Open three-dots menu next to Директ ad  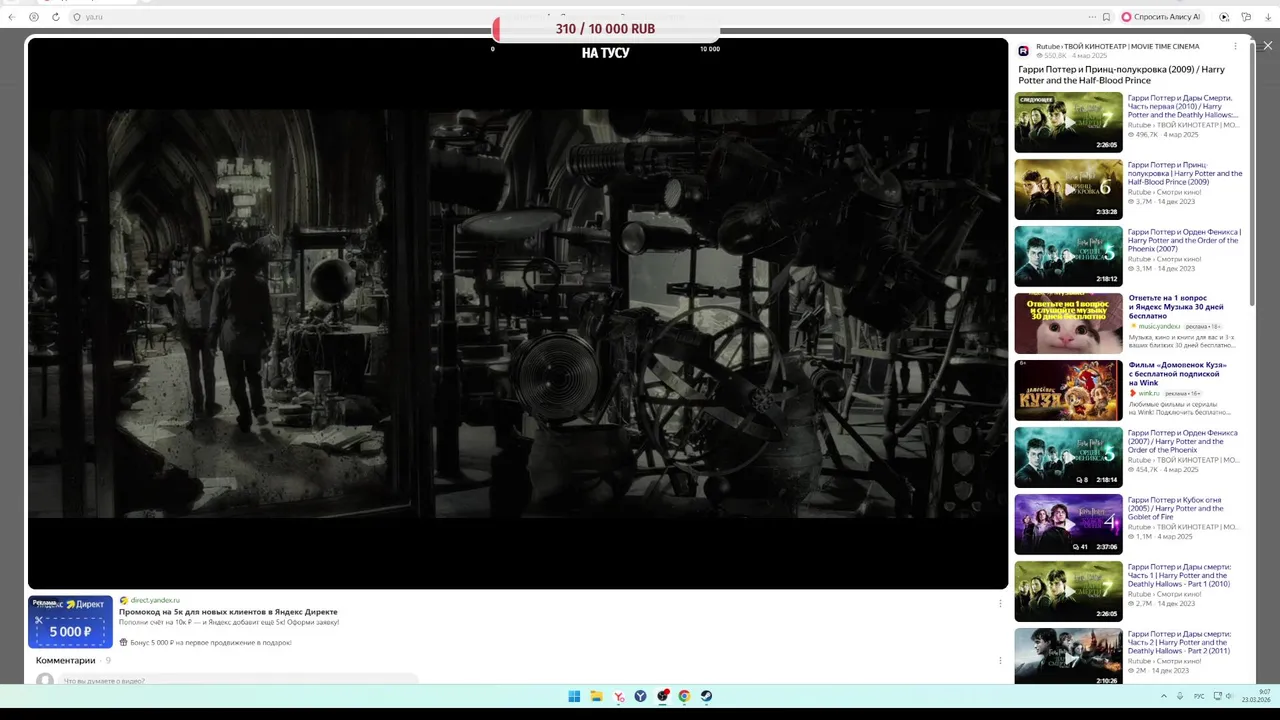[x=1000, y=603]
